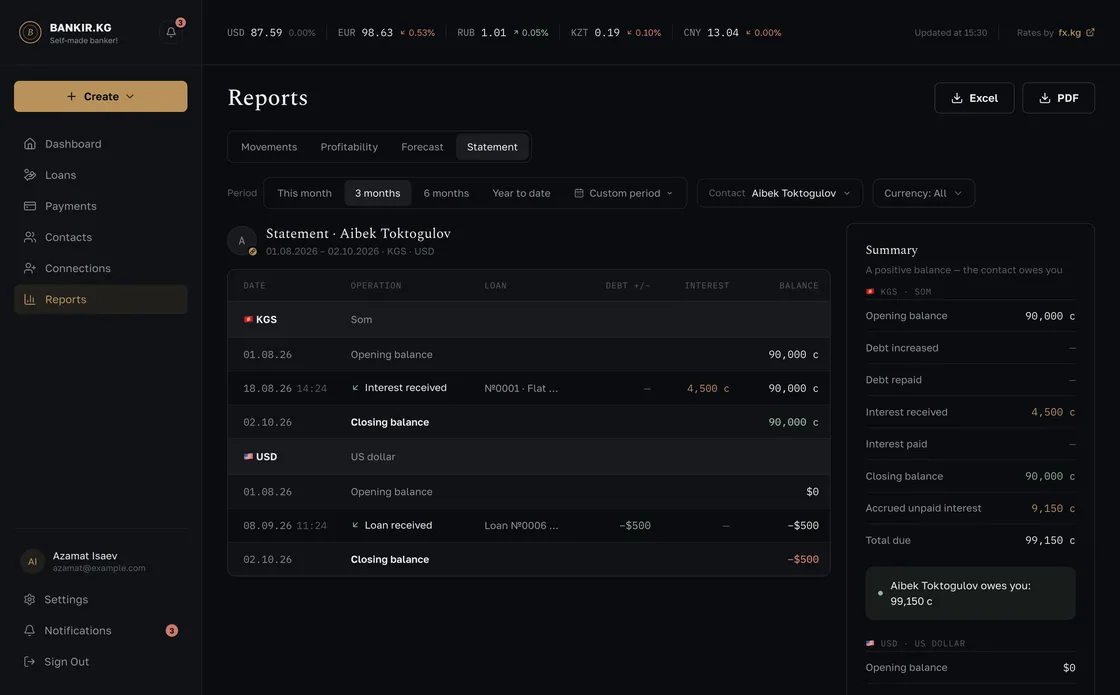This screenshot has width=1120, height=695.
Task: Go to the Loans page
Action: click(x=101, y=175)
